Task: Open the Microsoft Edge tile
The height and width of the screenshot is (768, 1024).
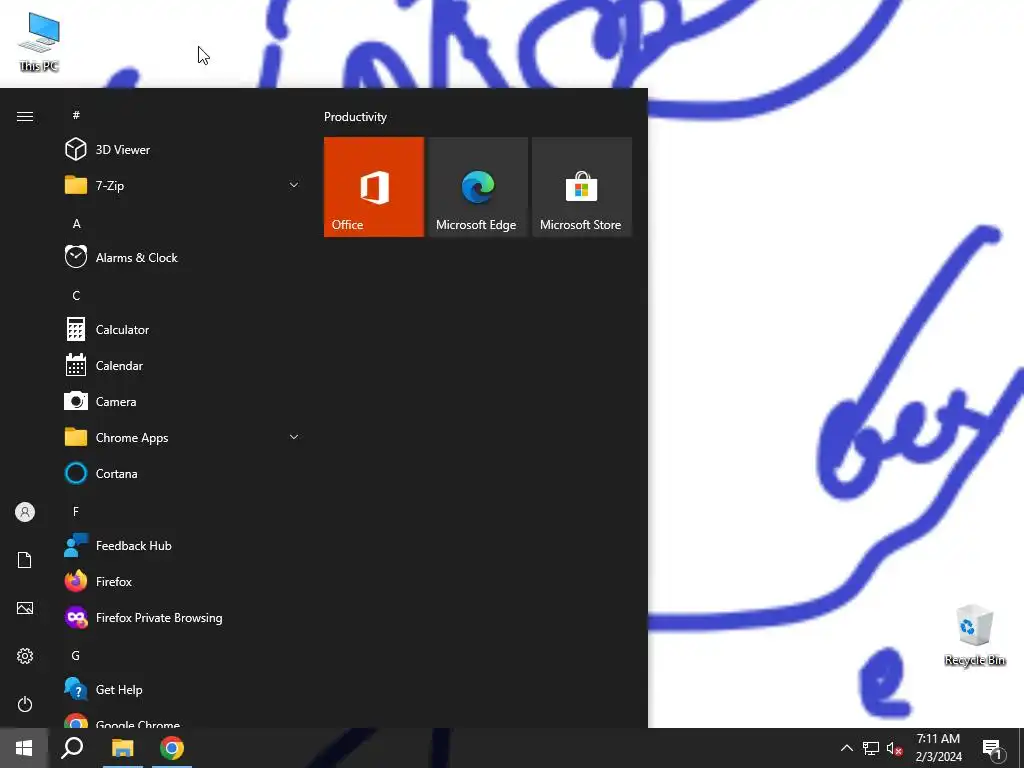Action: pyautogui.click(x=477, y=187)
